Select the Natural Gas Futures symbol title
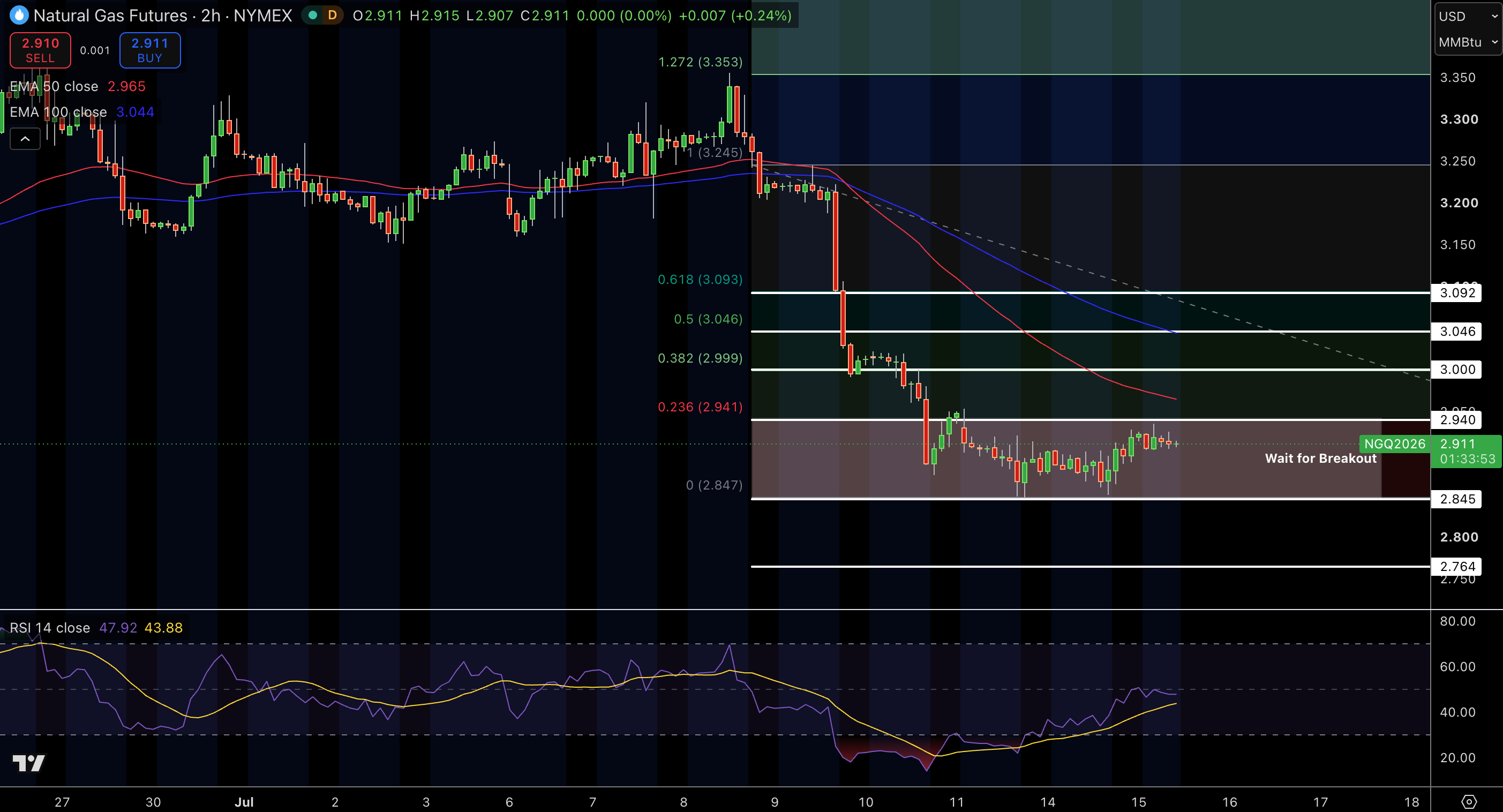 (163, 15)
